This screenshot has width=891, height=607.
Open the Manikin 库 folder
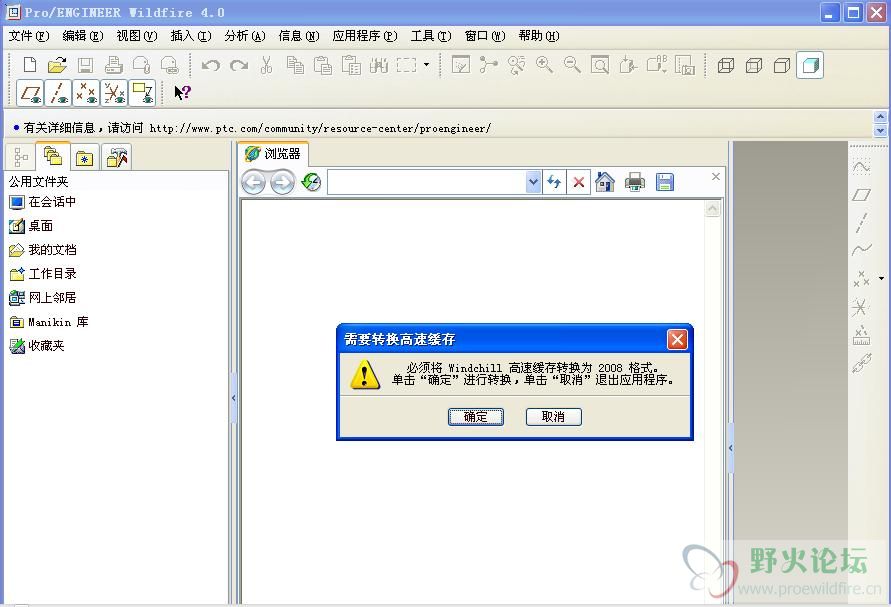point(49,322)
